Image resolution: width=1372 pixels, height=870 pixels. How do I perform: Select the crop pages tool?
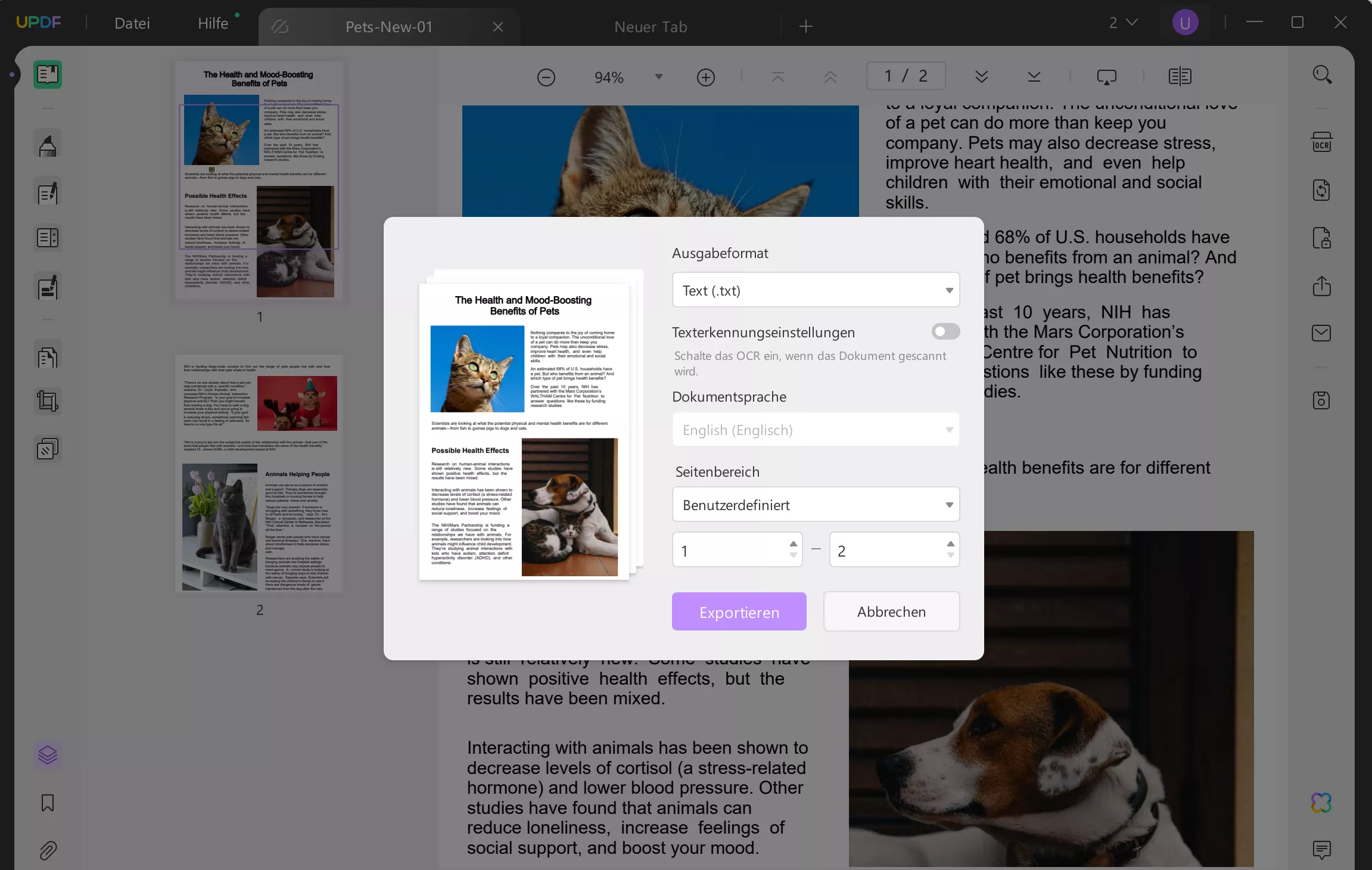click(48, 400)
